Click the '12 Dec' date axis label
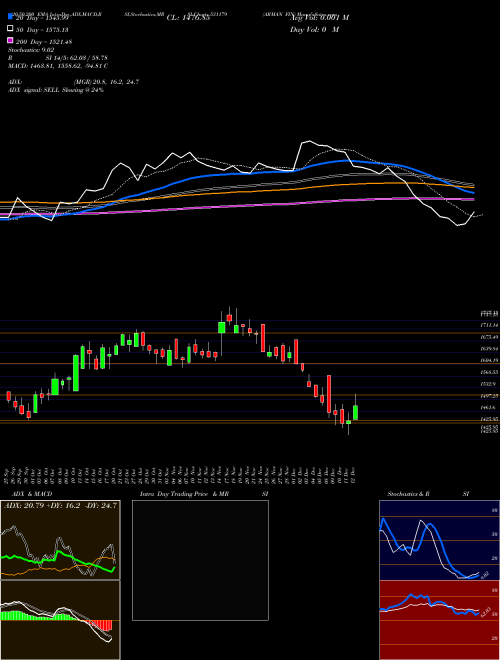This screenshot has width=500, height=660. click(x=352, y=475)
